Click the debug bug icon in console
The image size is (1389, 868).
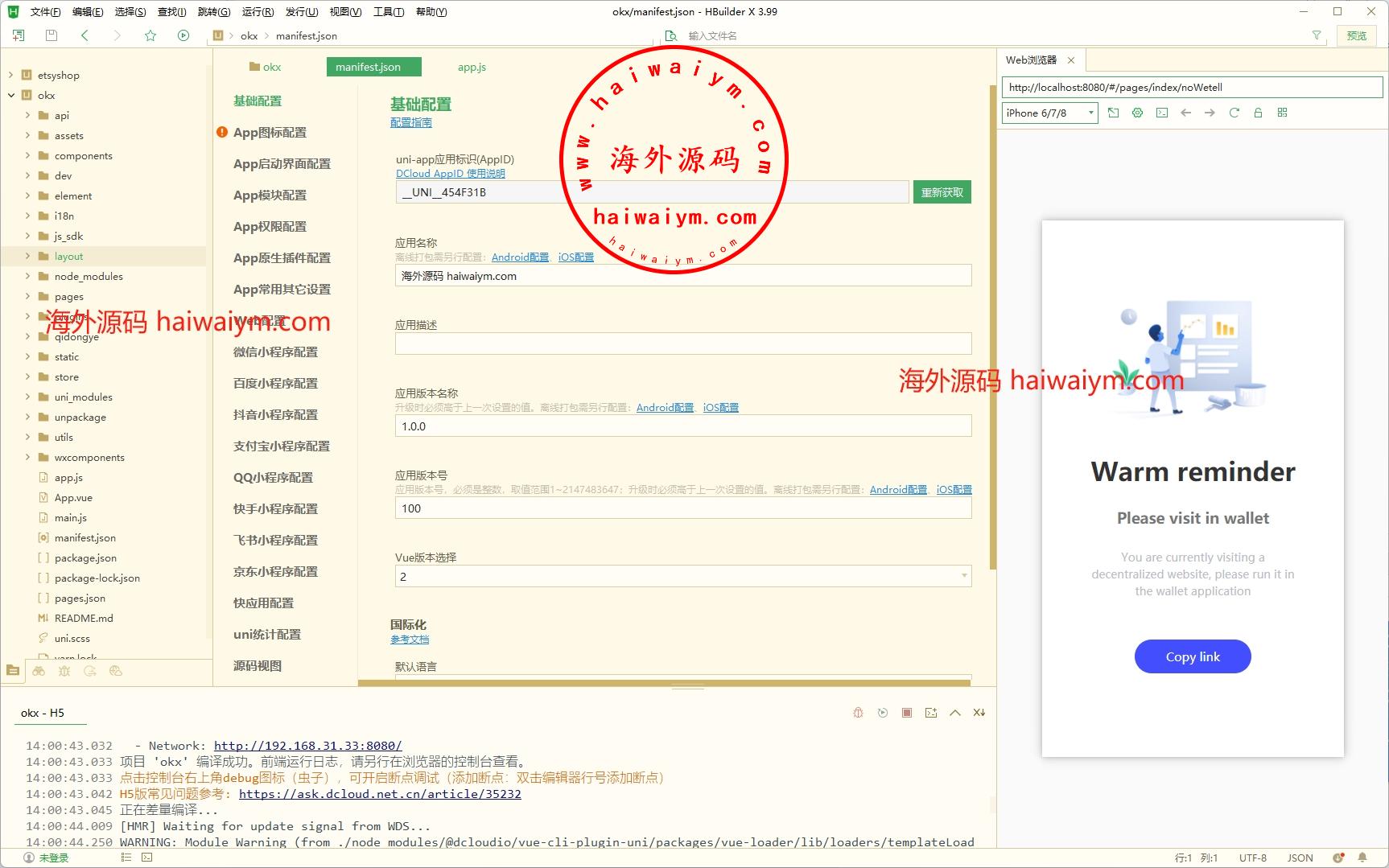tap(858, 713)
